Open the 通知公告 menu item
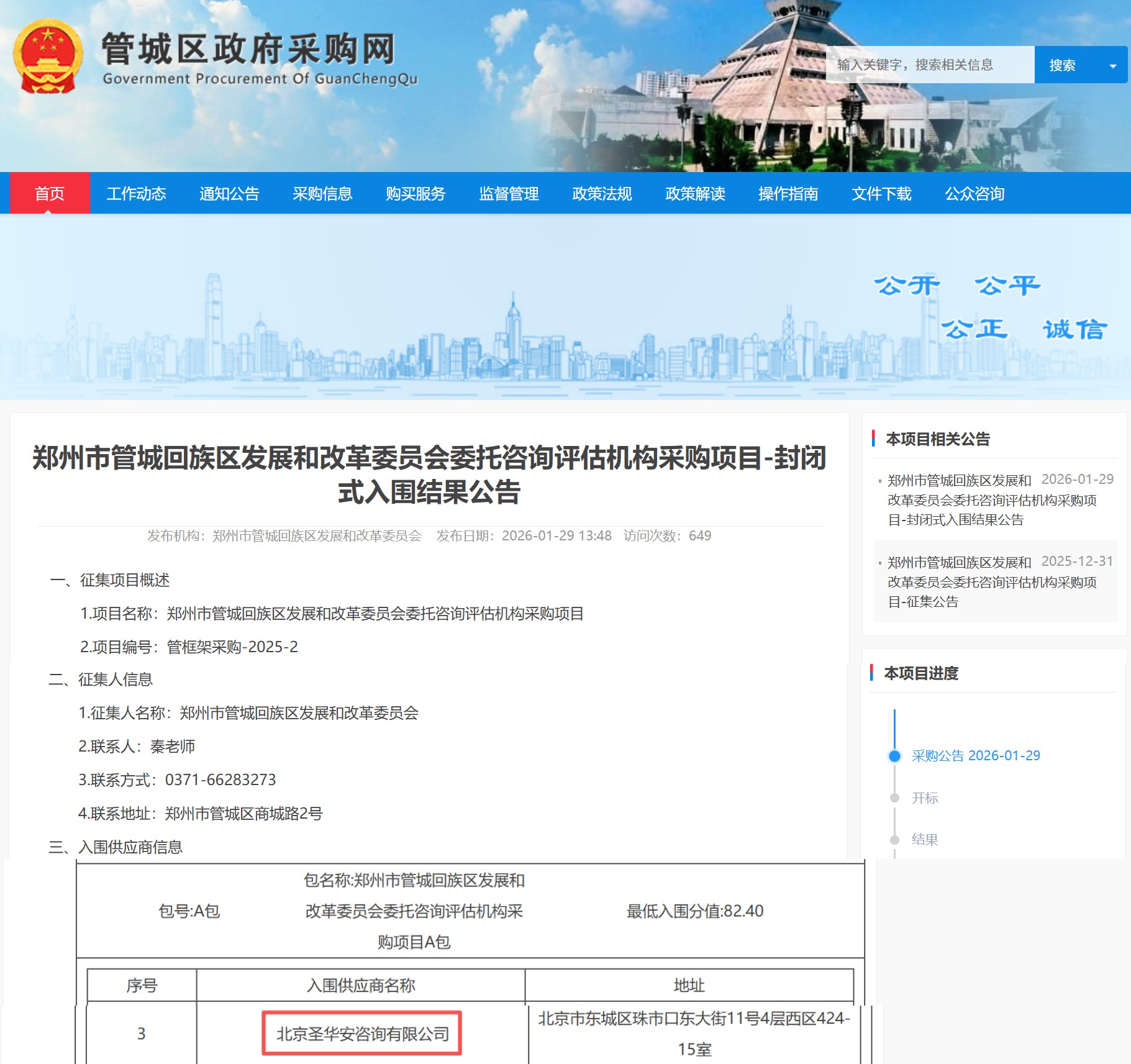1131x1064 pixels. pos(230,193)
